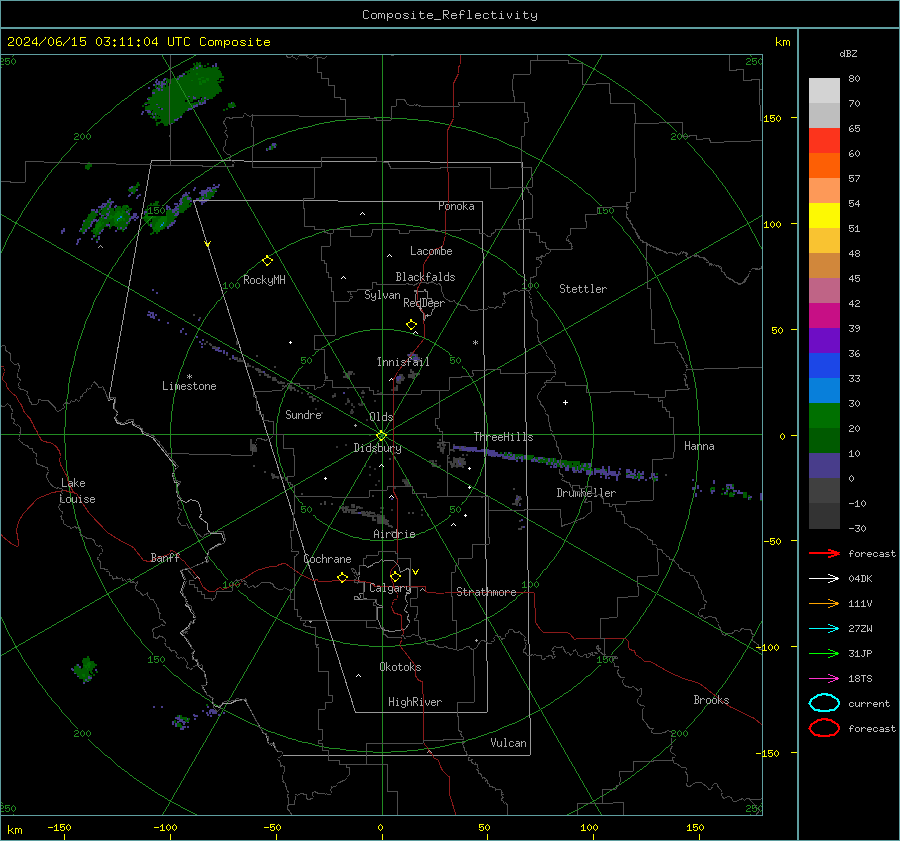900x841 pixels.
Task: Click the cyan 27ZW arrow in legend
Action: pos(824,629)
